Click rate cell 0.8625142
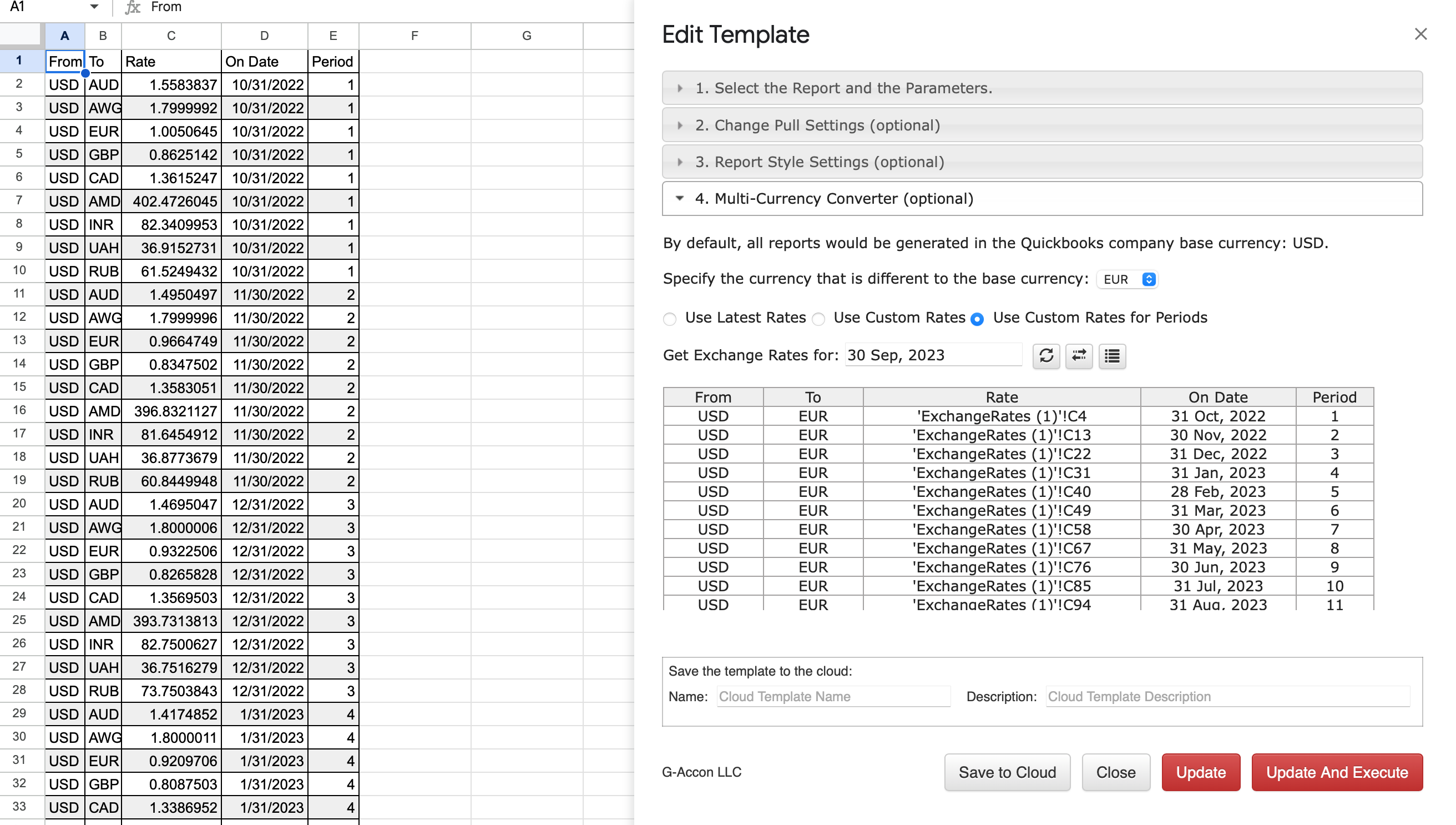This screenshot has width=1456, height=825. tap(171, 155)
